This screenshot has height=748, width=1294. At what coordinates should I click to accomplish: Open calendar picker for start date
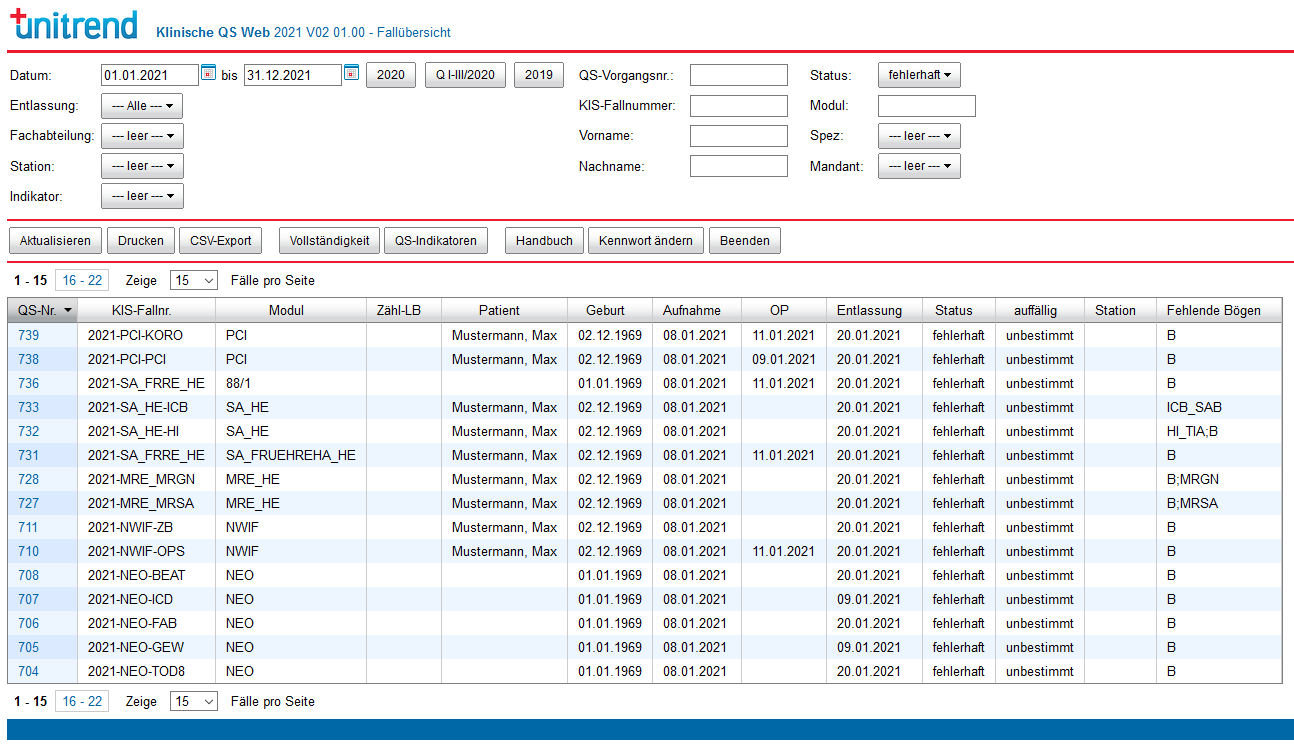click(x=208, y=72)
